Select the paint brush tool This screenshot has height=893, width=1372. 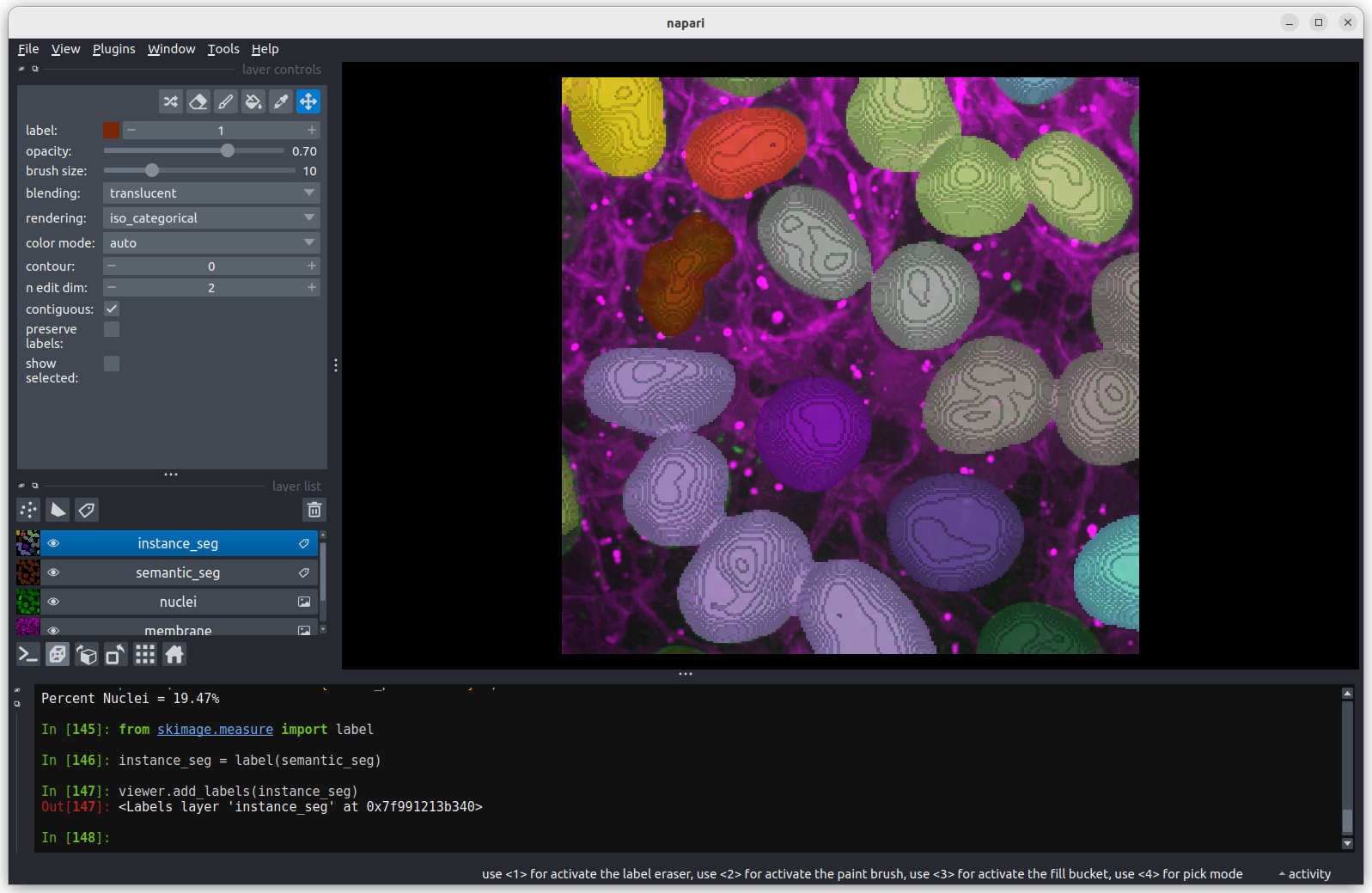click(x=226, y=101)
